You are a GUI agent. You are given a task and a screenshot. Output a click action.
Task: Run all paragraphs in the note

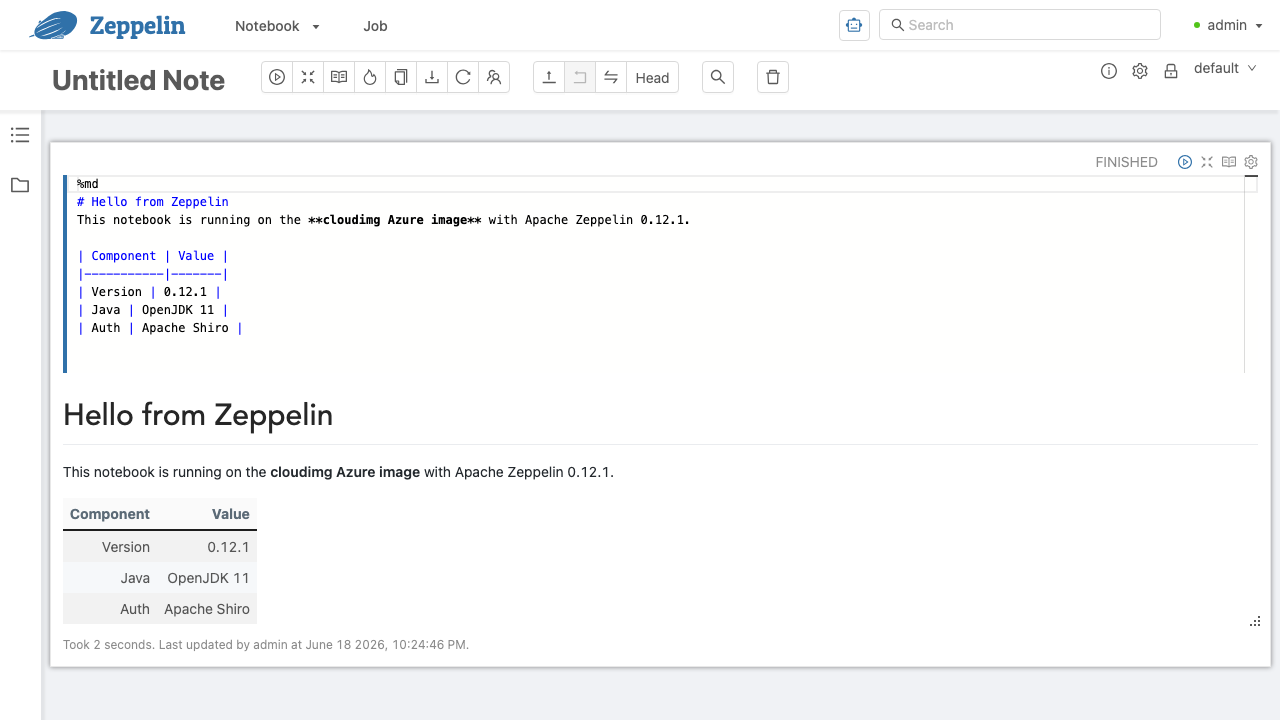click(277, 77)
